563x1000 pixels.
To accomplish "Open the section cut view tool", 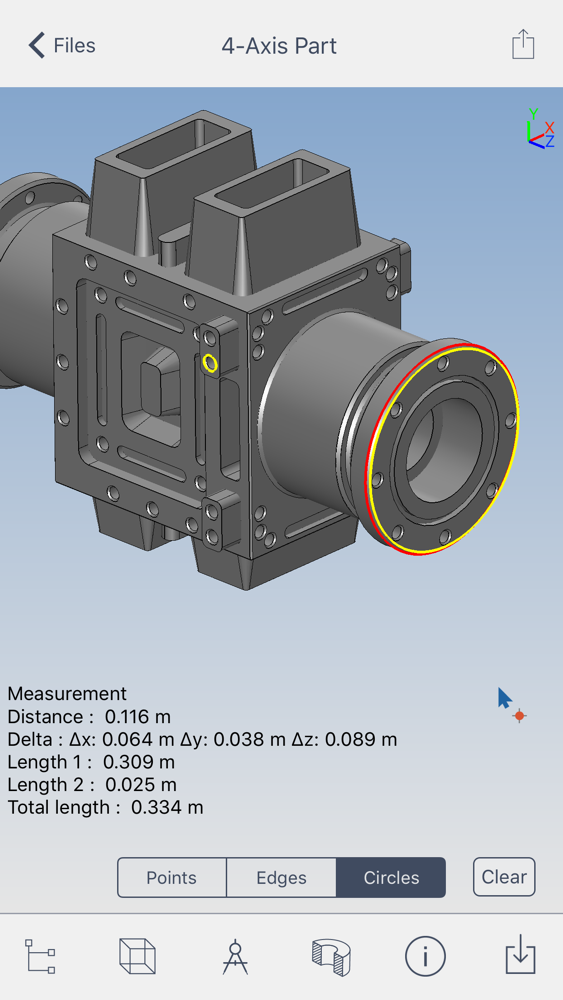I will coord(331,957).
